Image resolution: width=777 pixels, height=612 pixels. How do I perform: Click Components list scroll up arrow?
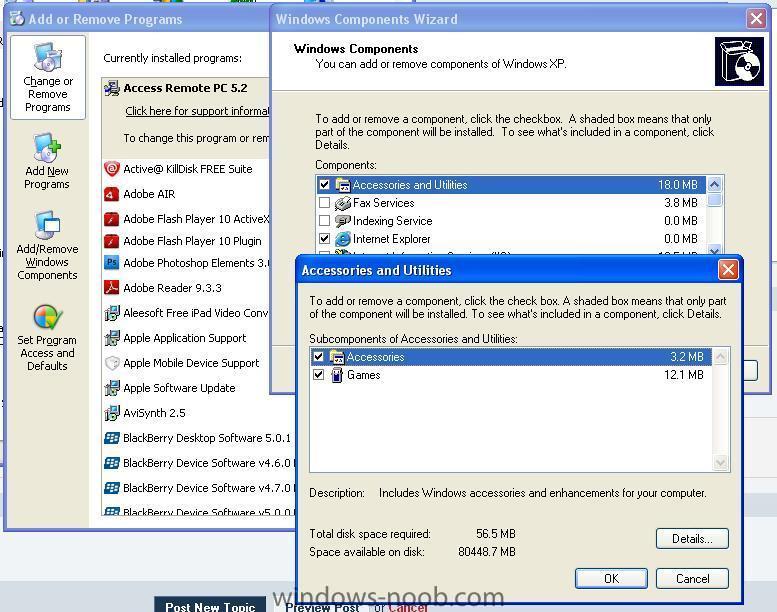tap(714, 185)
